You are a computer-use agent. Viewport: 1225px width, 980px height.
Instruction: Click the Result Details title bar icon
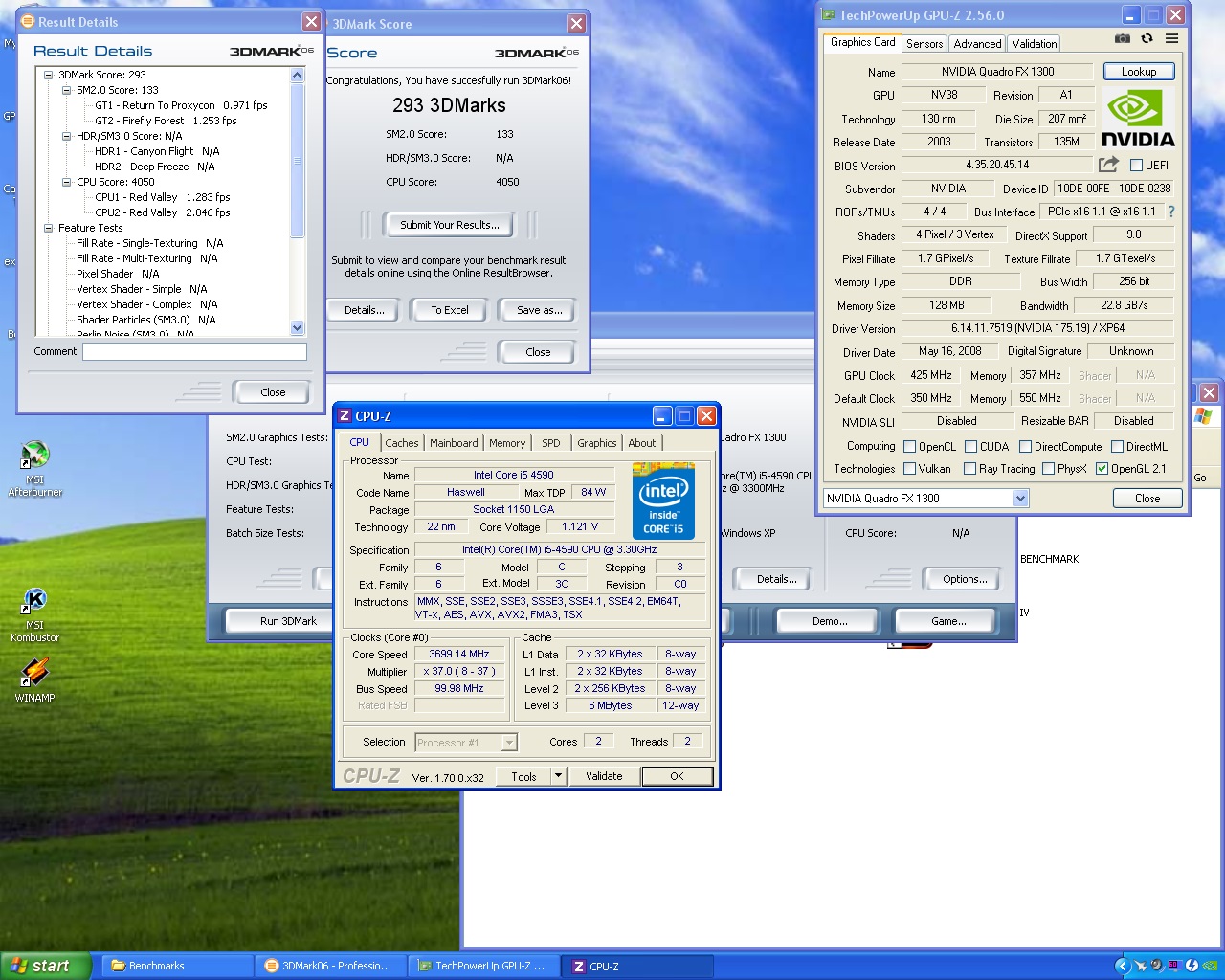[x=28, y=21]
